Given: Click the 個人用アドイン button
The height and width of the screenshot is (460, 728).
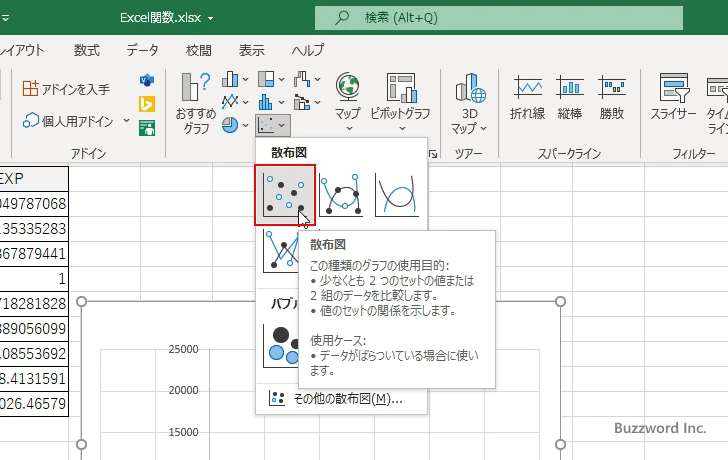Looking at the screenshot, I should (69, 121).
